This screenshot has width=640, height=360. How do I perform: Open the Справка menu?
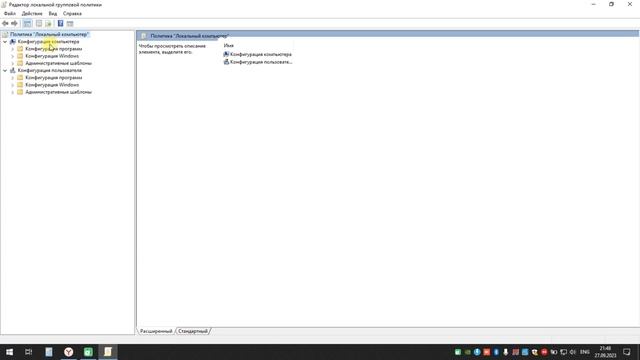(72, 13)
